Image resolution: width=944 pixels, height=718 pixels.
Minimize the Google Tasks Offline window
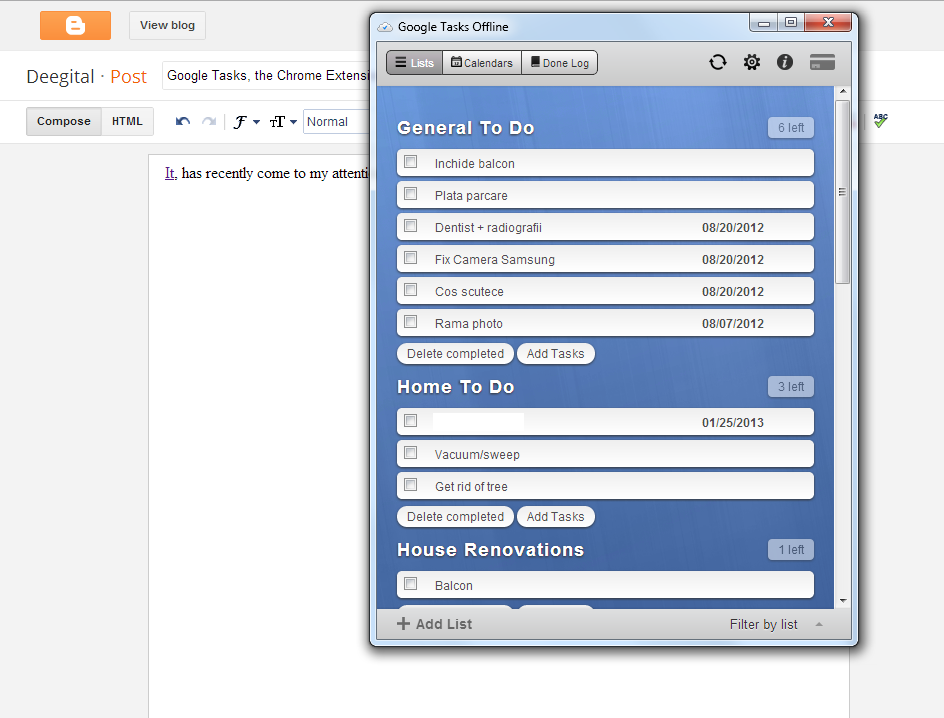(x=763, y=23)
